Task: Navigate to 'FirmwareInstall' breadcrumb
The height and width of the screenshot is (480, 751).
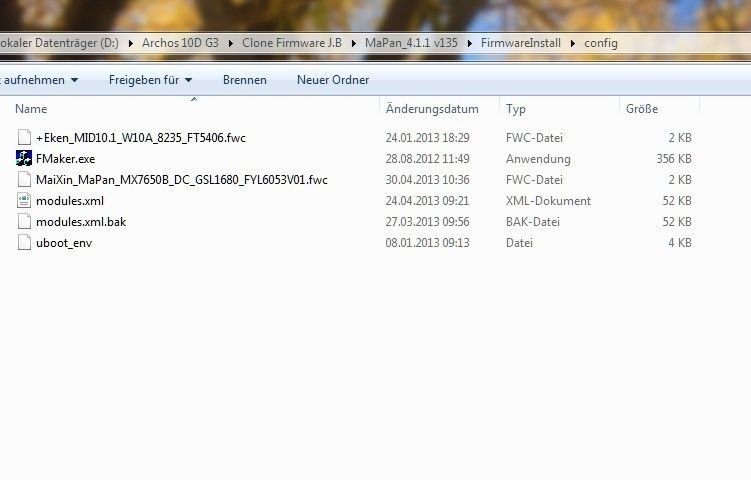Action: (521, 43)
